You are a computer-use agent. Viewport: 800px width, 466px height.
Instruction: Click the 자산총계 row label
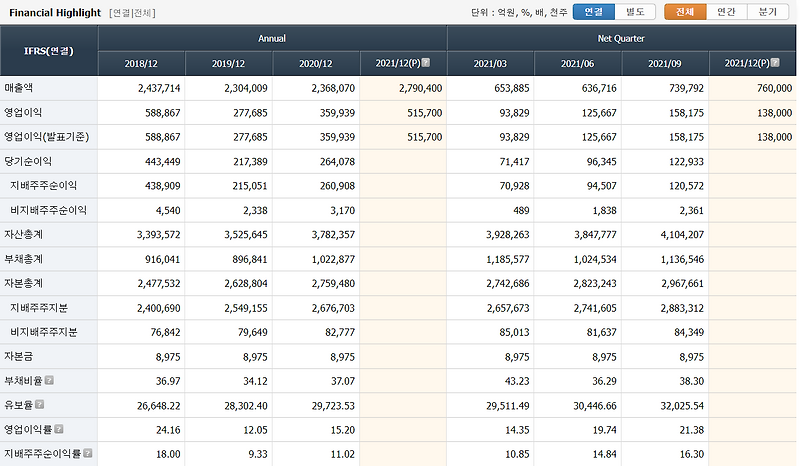23,234
